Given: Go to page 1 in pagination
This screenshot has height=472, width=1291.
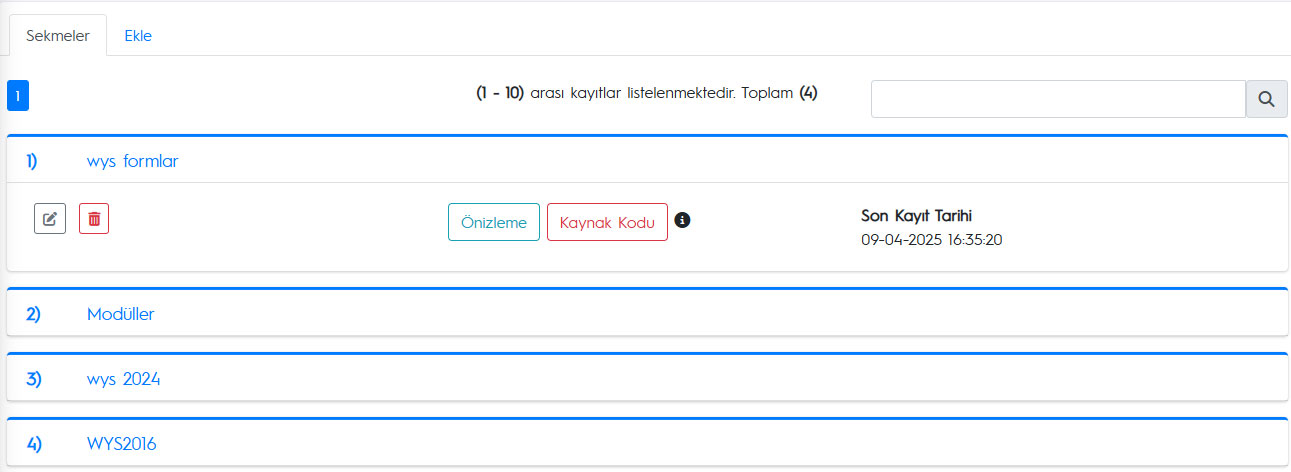Looking at the screenshot, I should 18,96.
